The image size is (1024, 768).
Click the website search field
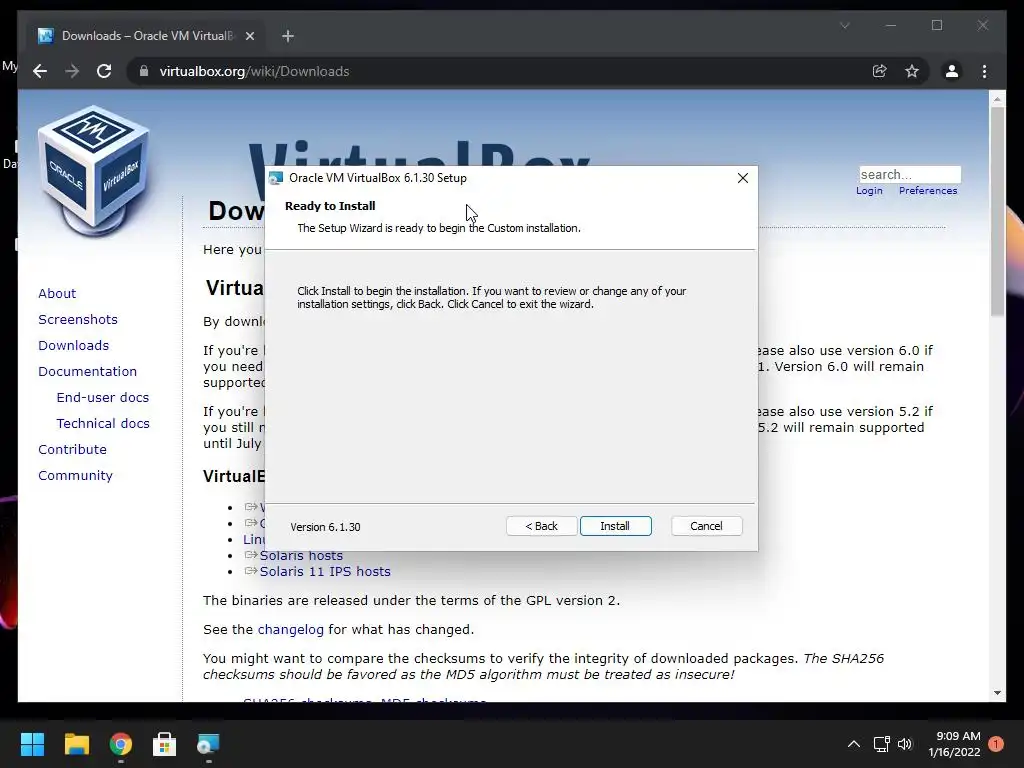coord(910,174)
